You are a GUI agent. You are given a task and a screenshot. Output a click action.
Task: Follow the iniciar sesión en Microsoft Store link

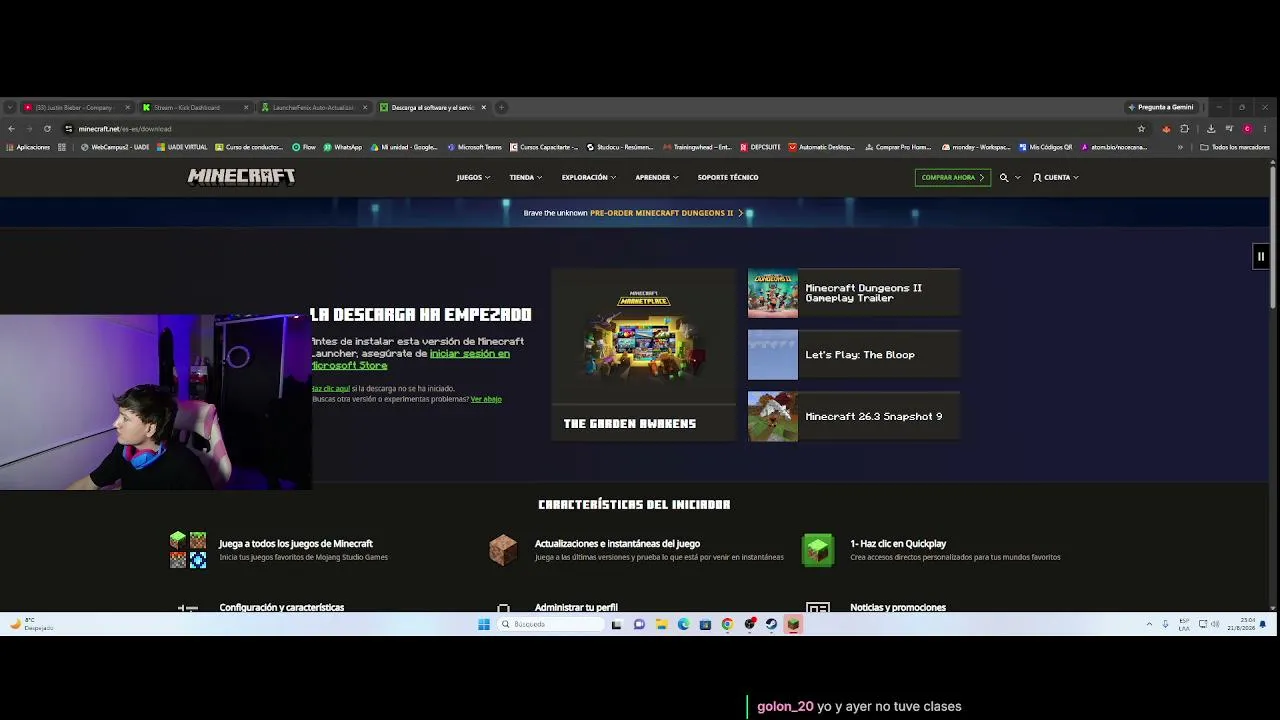tap(410, 359)
